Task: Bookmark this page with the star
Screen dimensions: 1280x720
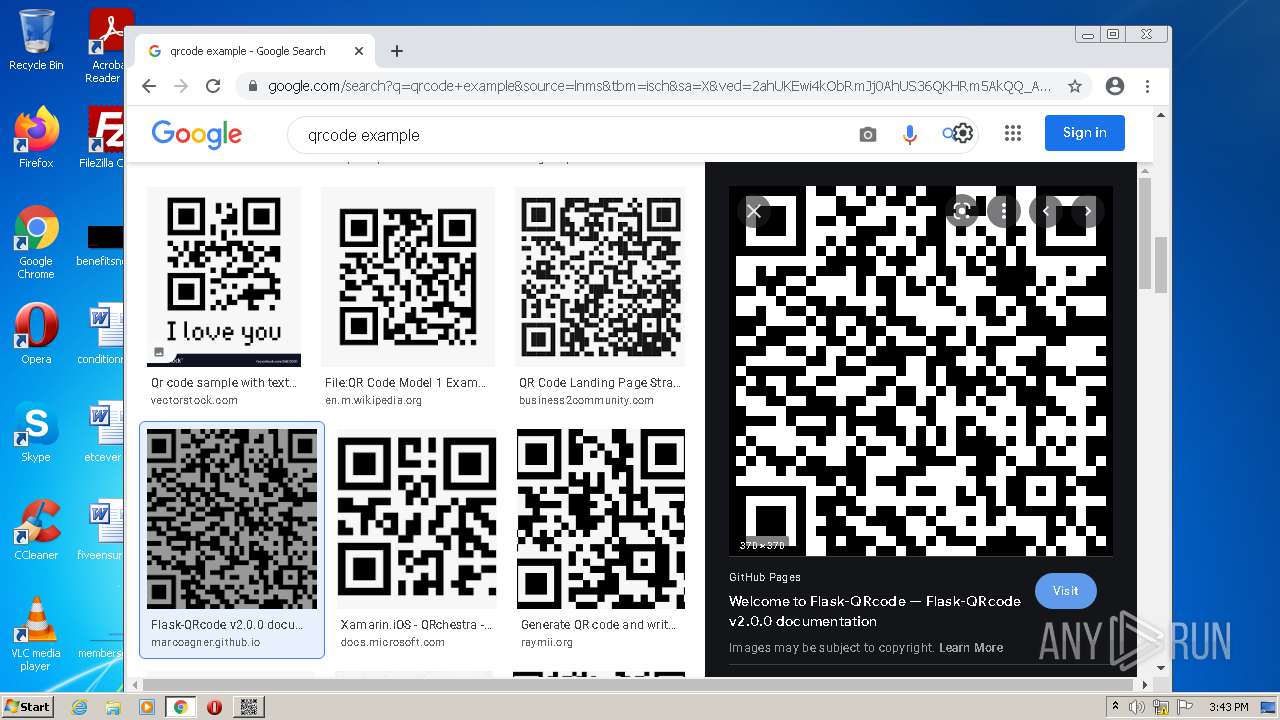Action: coord(1075,86)
